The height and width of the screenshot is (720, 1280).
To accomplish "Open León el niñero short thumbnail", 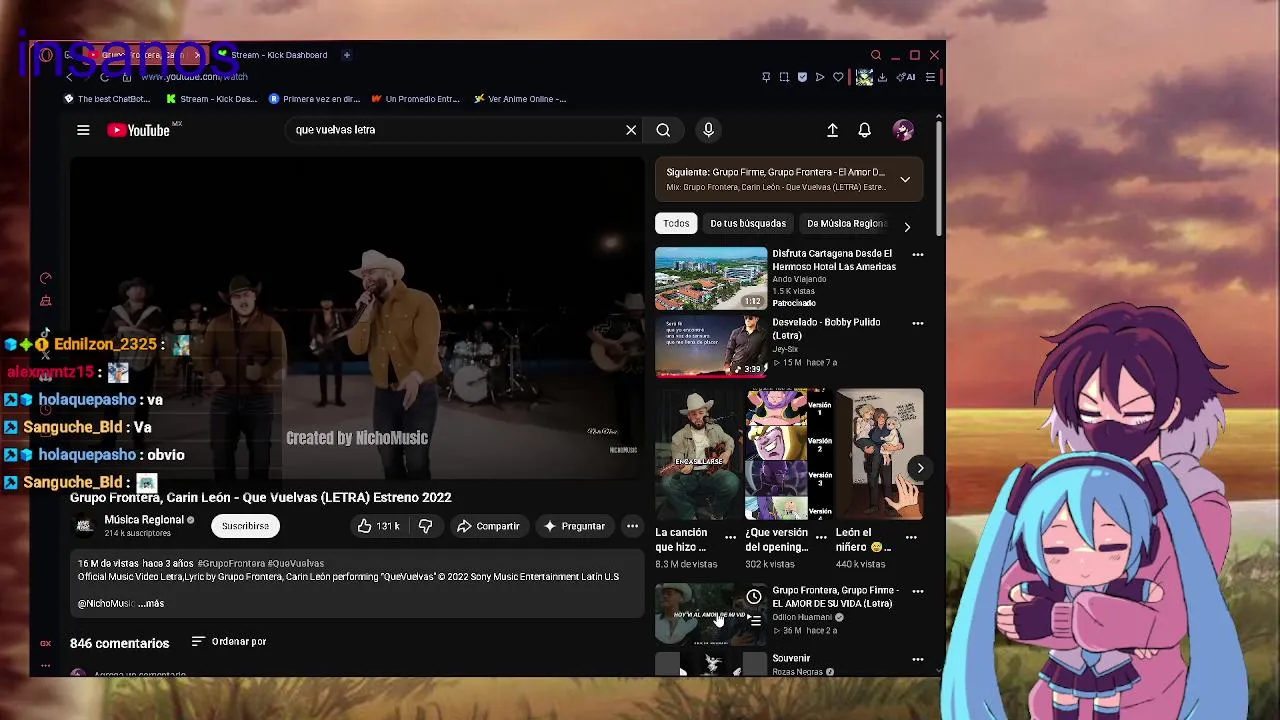I will pyautogui.click(x=880, y=455).
